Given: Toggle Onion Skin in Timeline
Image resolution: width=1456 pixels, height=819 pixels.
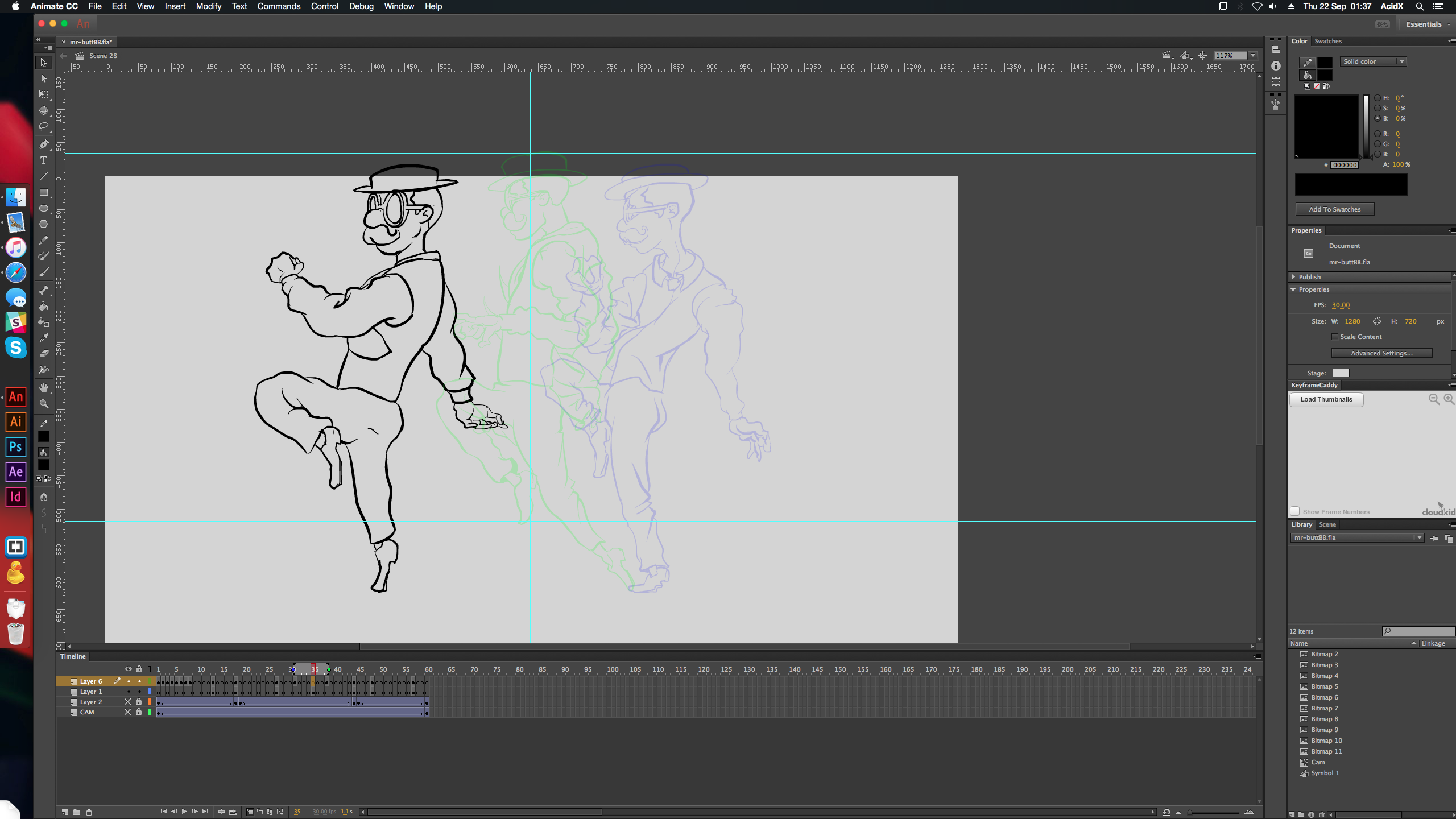Looking at the screenshot, I should [250, 812].
